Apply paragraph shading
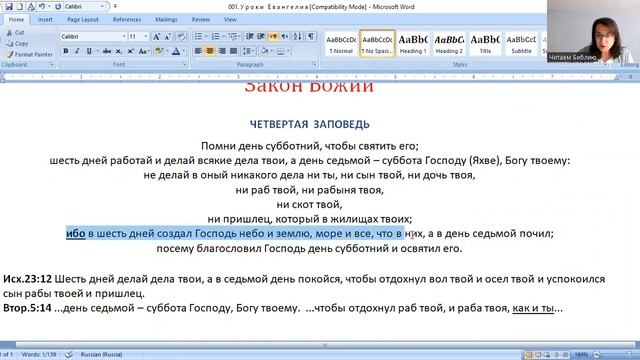Viewport: 640px width, 360px height. click(264, 51)
